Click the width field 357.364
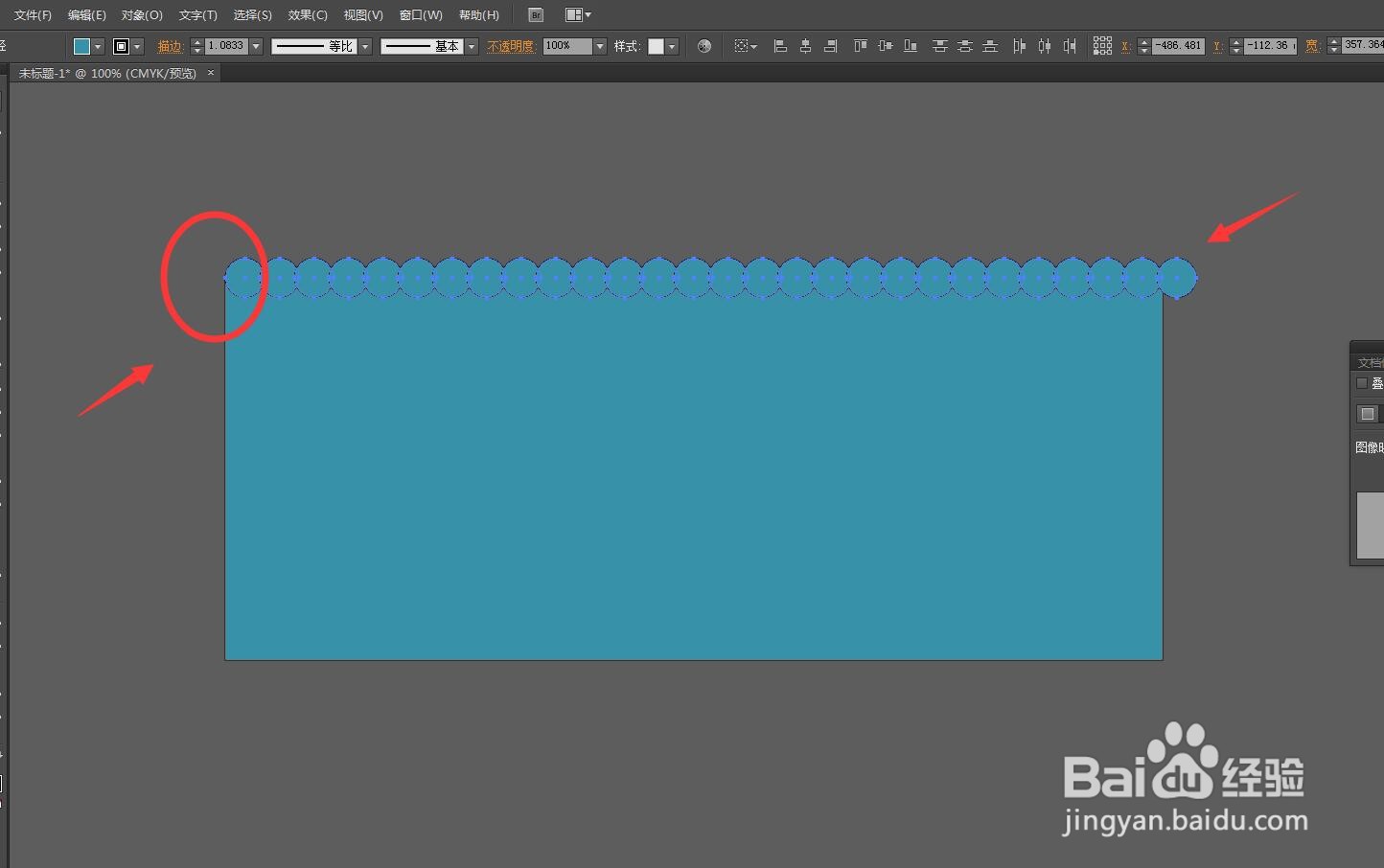1384x868 pixels. coord(1362,46)
